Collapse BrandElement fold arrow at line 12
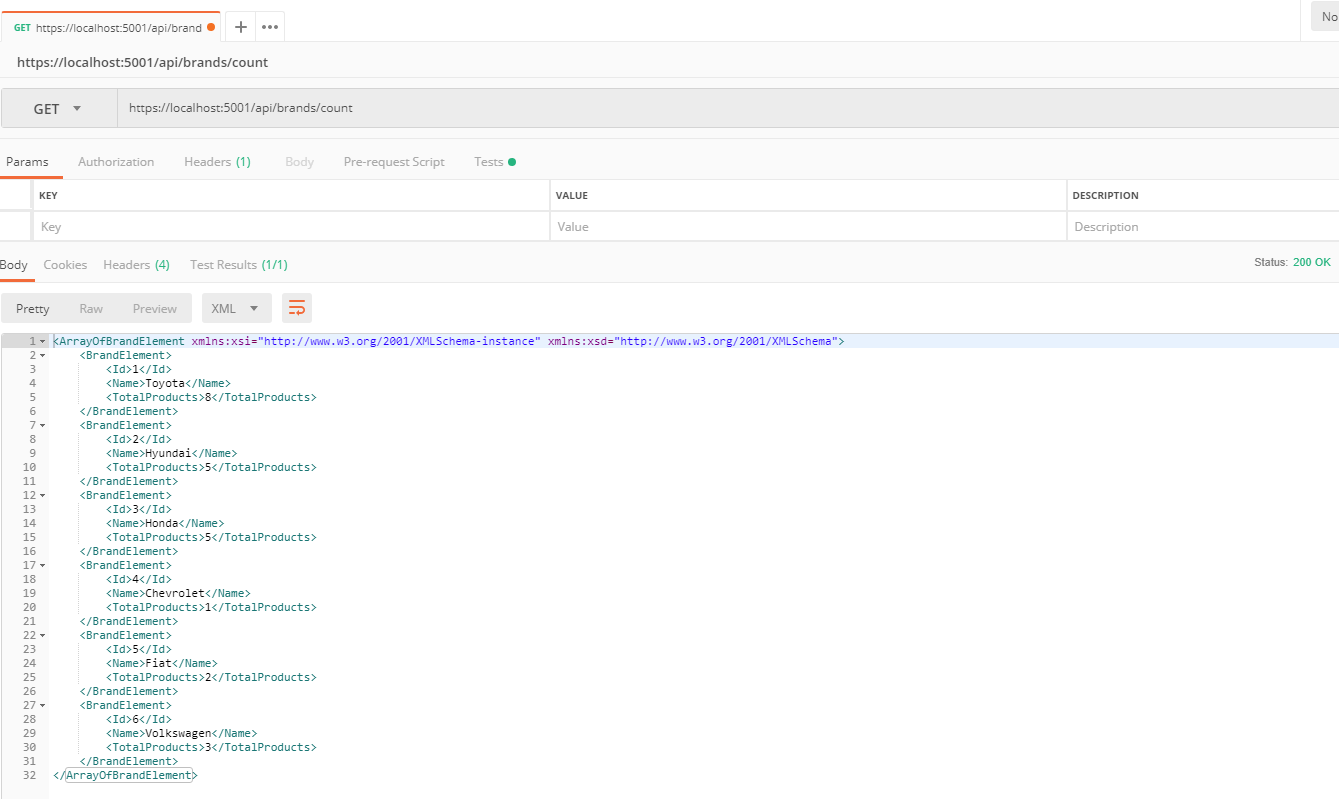Screen dimensions: 1339x799 (43, 496)
